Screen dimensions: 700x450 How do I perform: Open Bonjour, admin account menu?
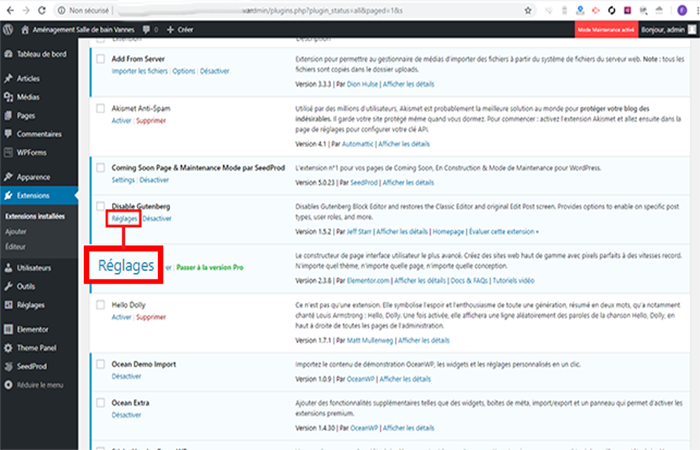(x=669, y=29)
